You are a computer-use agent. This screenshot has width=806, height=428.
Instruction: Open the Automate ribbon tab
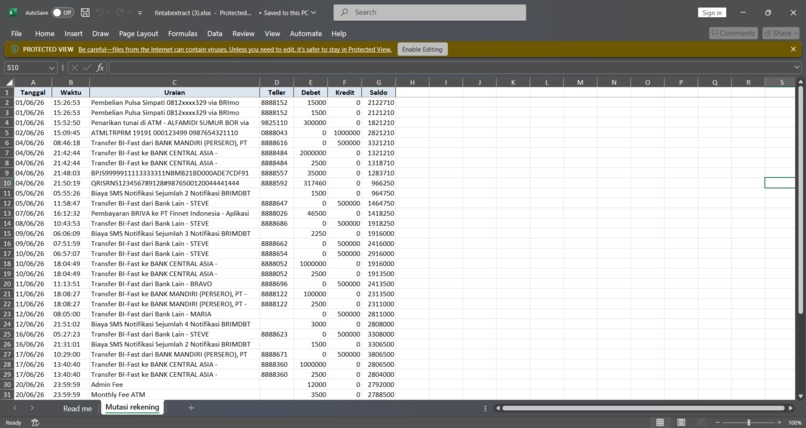tap(306, 33)
